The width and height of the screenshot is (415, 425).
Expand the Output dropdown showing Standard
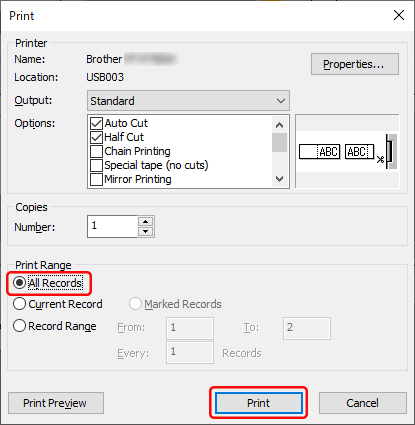click(x=188, y=101)
